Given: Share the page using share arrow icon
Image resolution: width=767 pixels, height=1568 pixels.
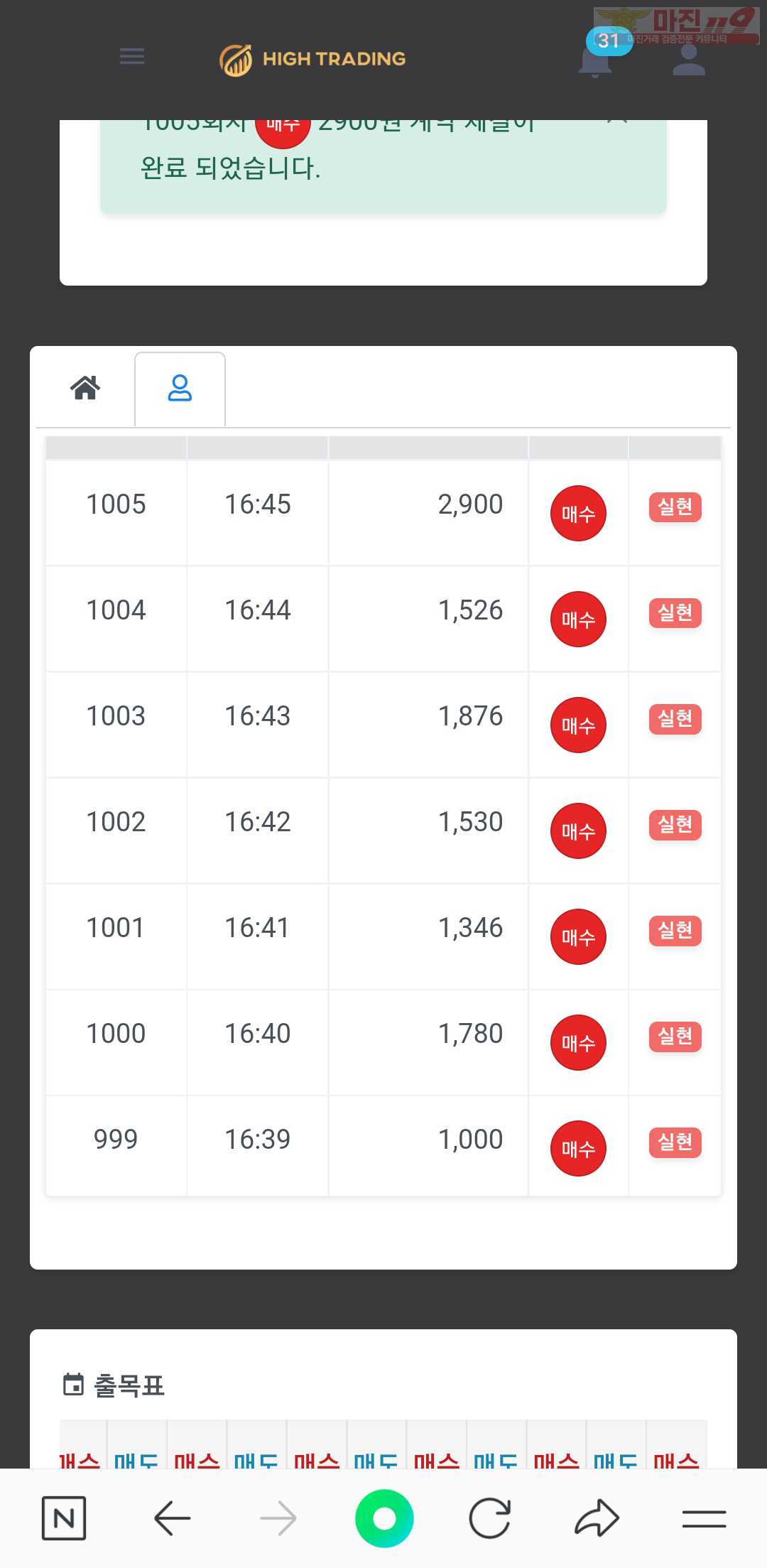Looking at the screenshot, I should tap(597, 1518).
